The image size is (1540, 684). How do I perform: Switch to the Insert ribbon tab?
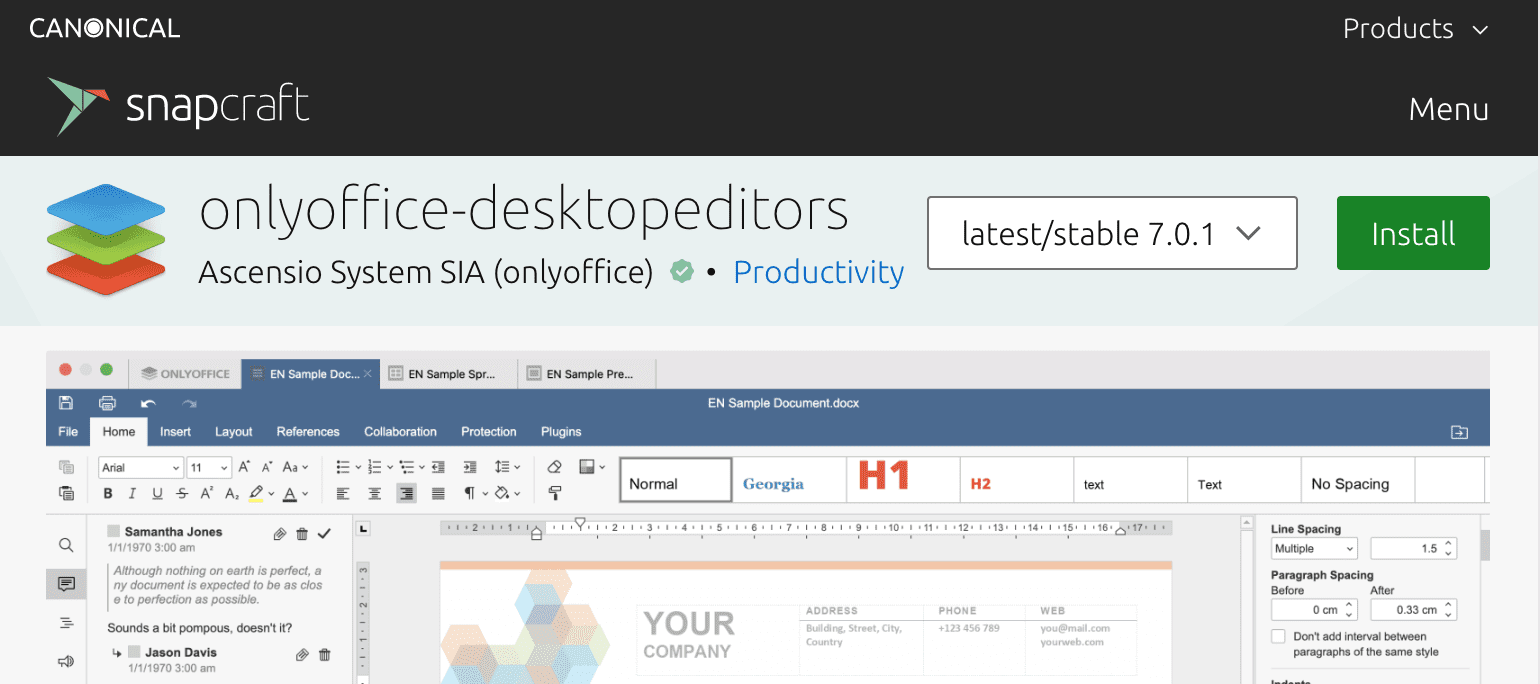[175, 432]
